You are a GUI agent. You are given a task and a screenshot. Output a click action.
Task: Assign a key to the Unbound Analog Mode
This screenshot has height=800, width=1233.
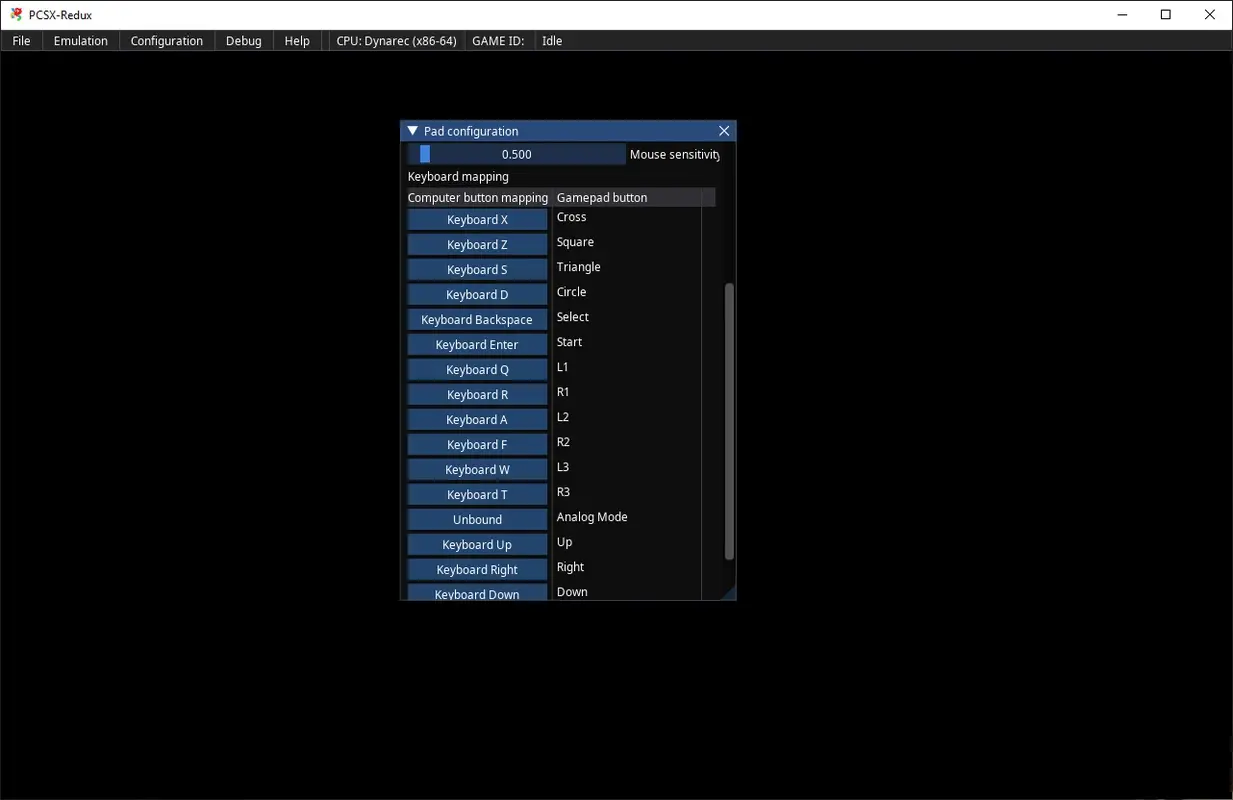[x=477, y=519]
